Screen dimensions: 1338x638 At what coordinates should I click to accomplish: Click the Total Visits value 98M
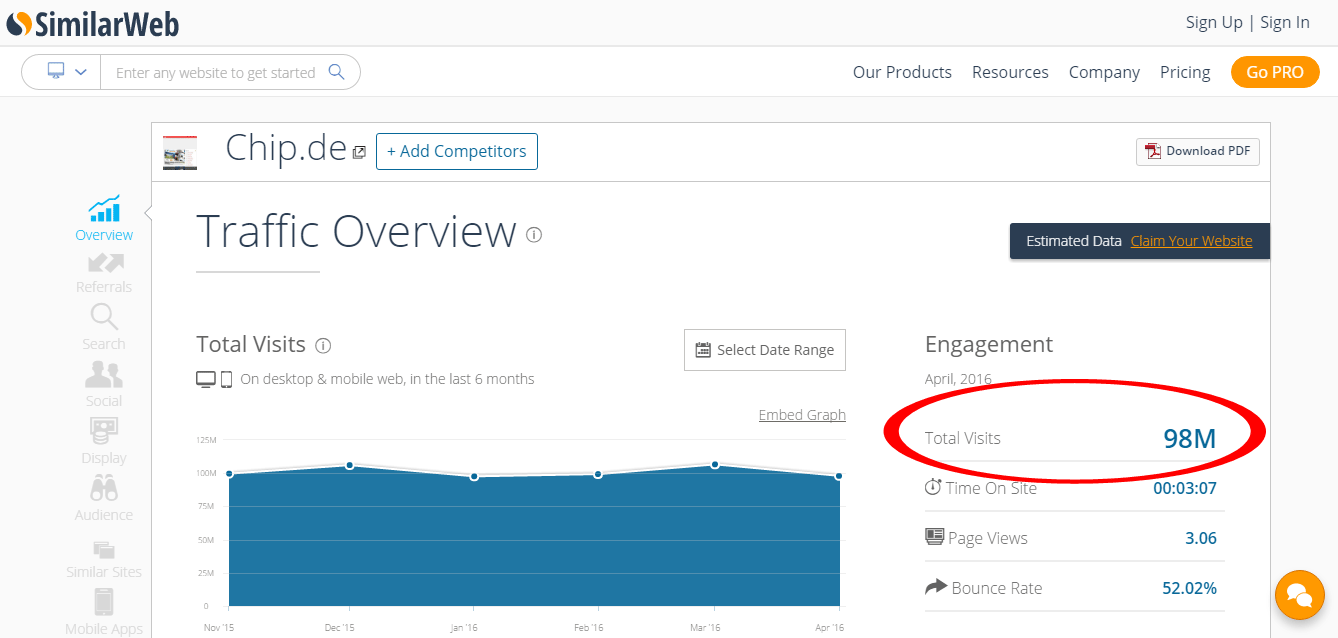pyautogui.click(x=1190, y=438)
